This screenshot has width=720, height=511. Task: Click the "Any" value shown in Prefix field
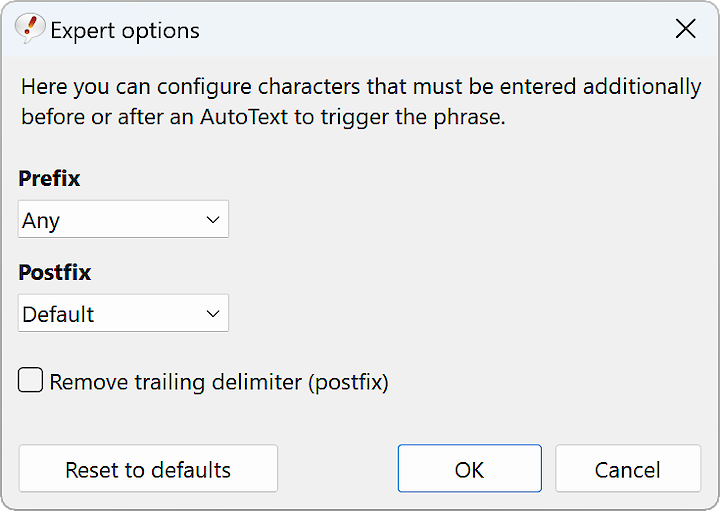41,222
